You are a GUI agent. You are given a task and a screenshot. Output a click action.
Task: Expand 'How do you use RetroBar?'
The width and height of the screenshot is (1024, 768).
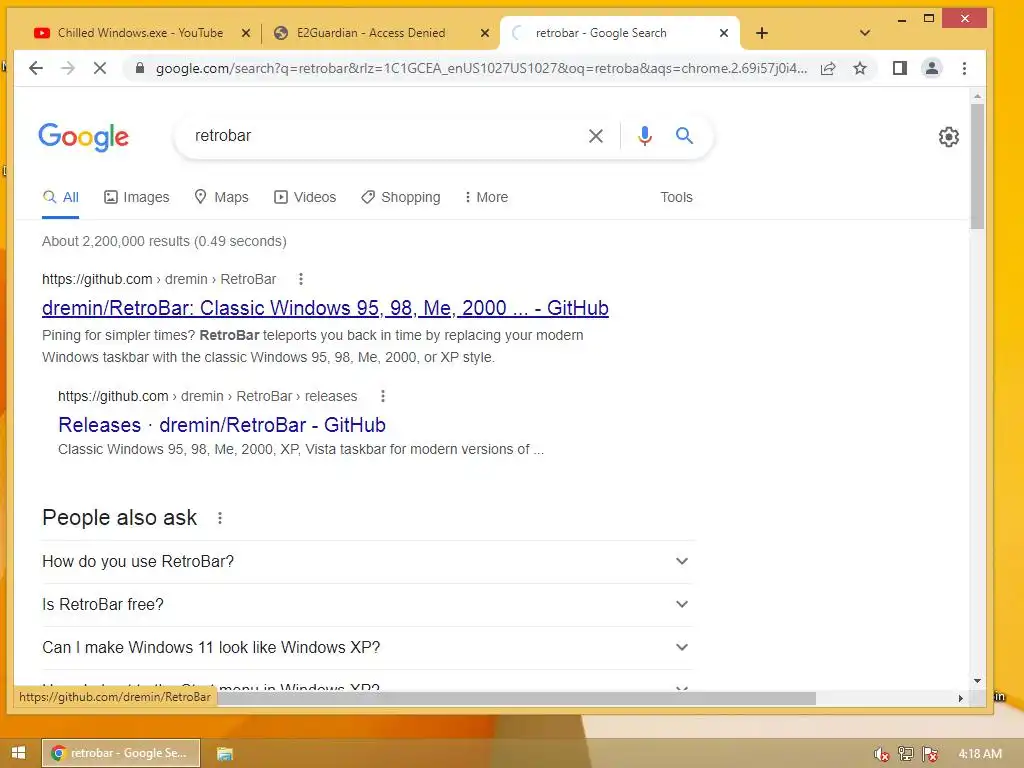point(366,562)
